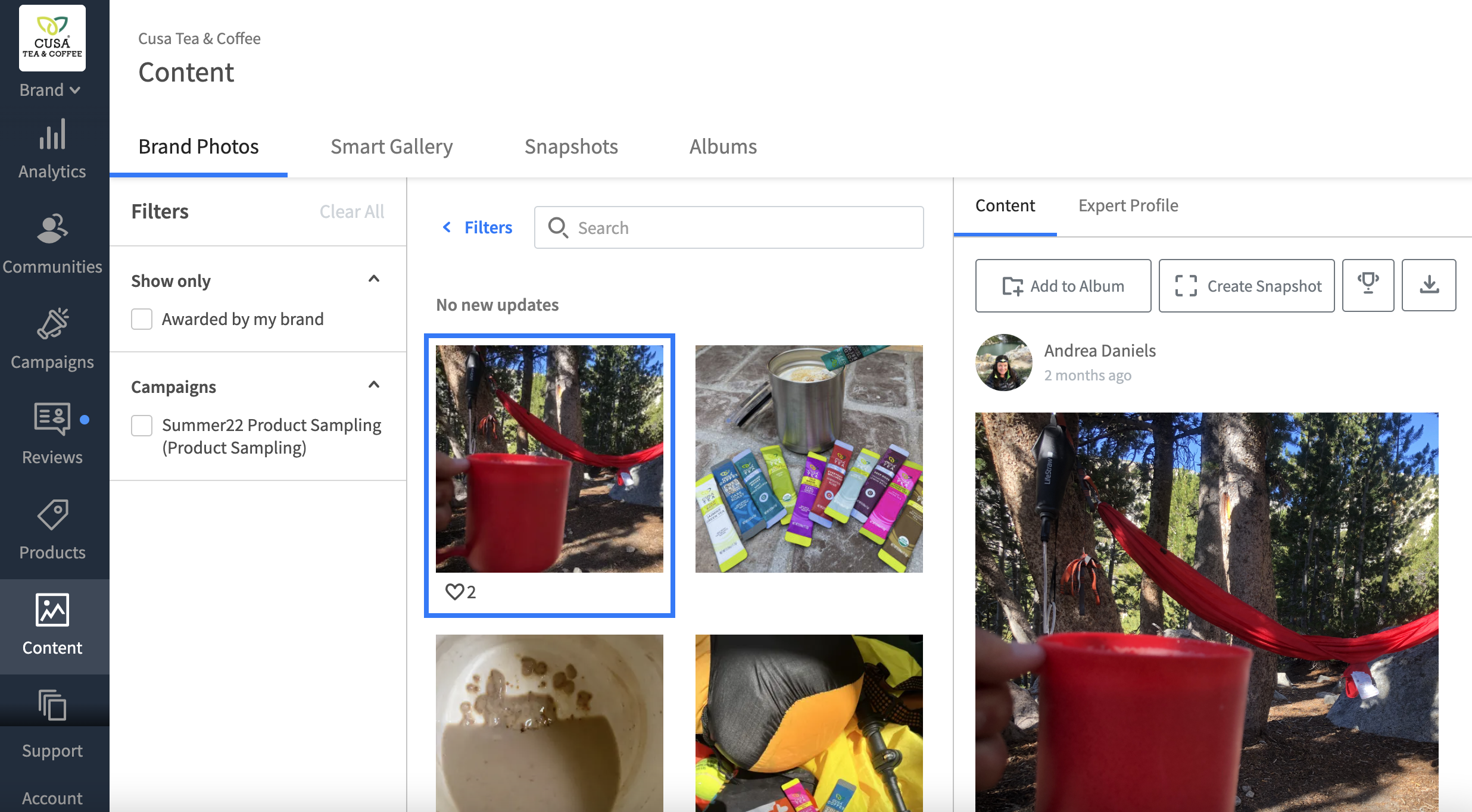Click the Cusa Tea & Coffee logo
Image resolution: width=1472 pixels, height=812 pixels.
52,38
